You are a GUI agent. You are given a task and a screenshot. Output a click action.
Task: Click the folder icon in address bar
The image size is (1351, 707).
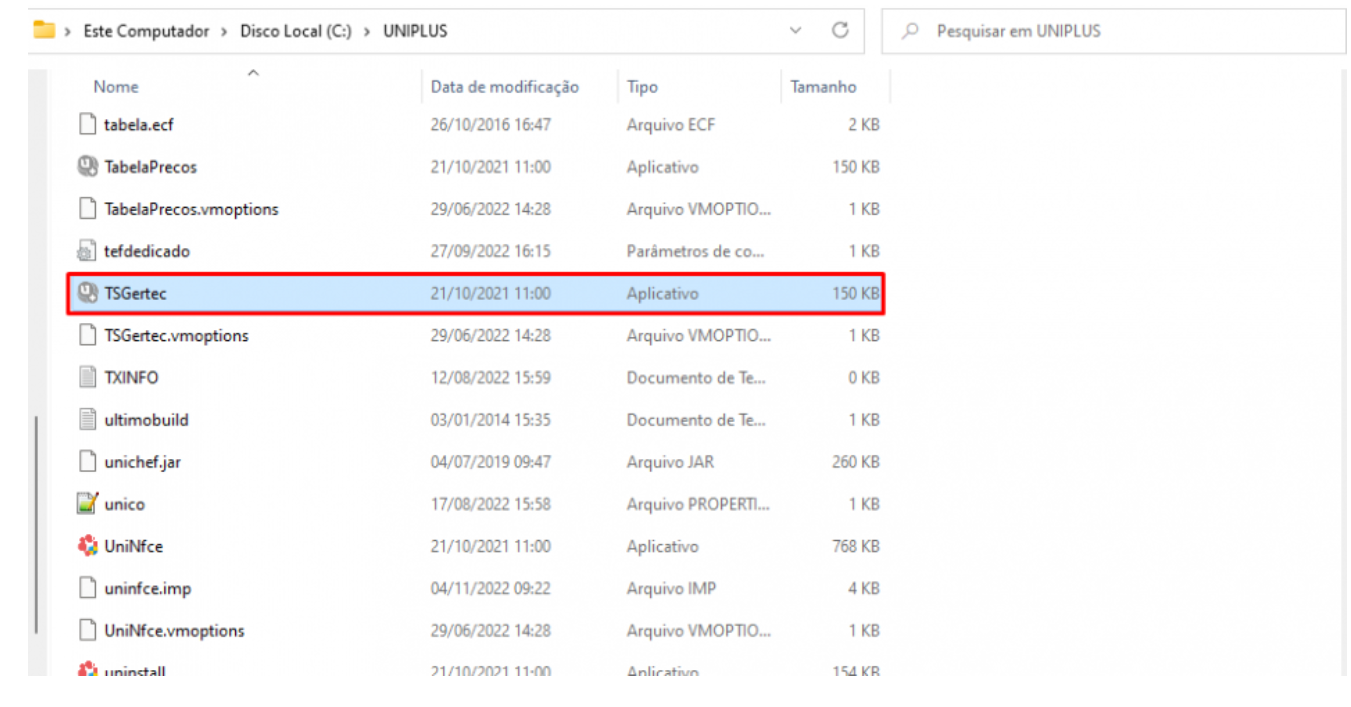43,30
